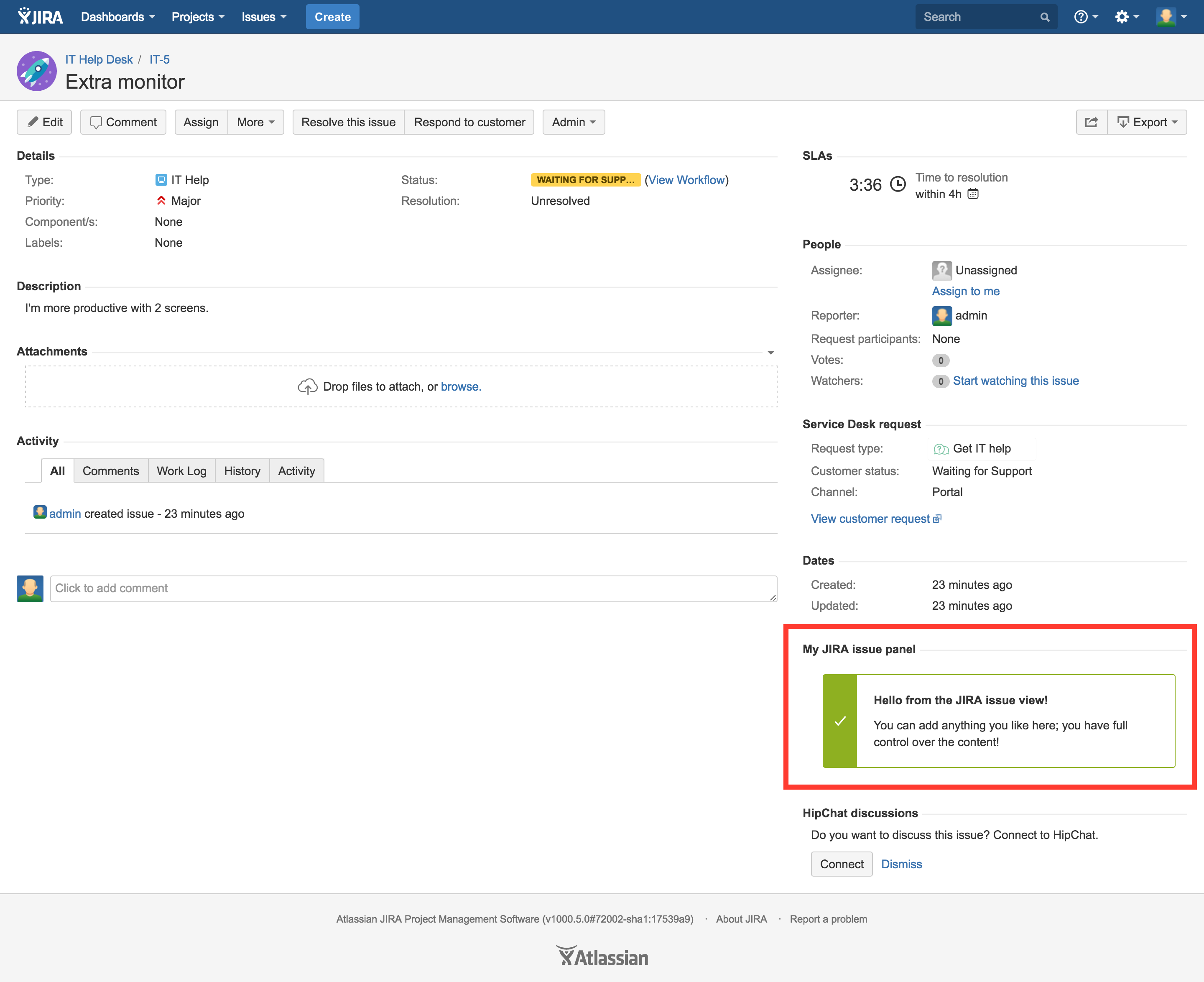Click the share issue icon button
1204x982 pixels.
[1091, 122]
